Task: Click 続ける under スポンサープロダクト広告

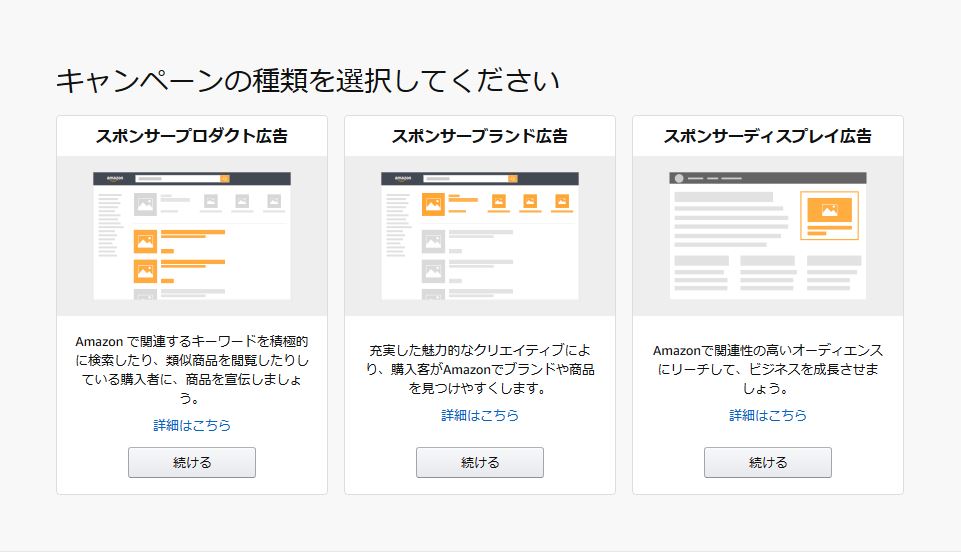Action: [x=192, y=462]
